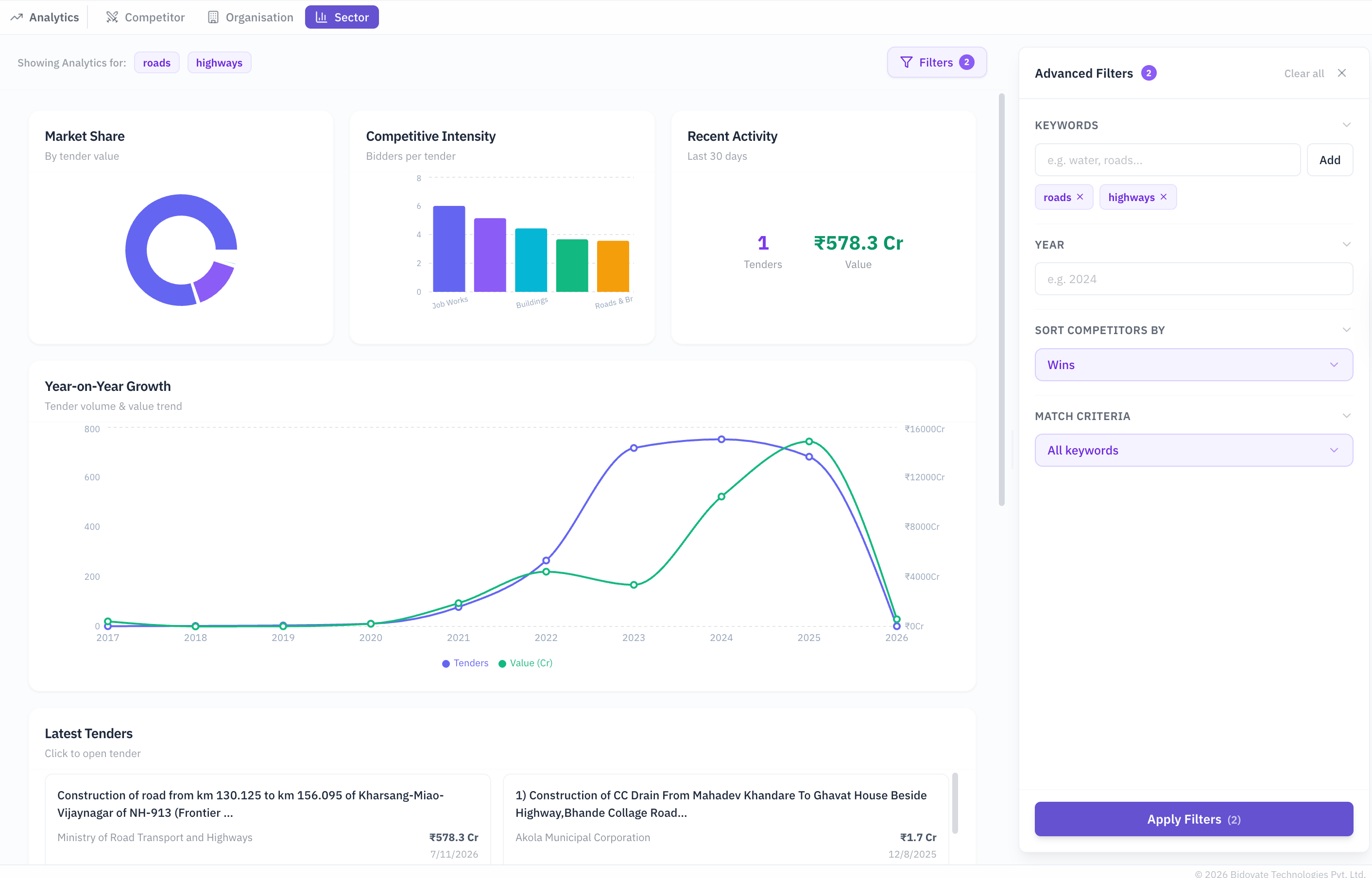Image resolution: width=1372 pixels, height=878 pixels.
Task: Collapse the Match Criteria chevron
Action: (x=1346, y=416)
